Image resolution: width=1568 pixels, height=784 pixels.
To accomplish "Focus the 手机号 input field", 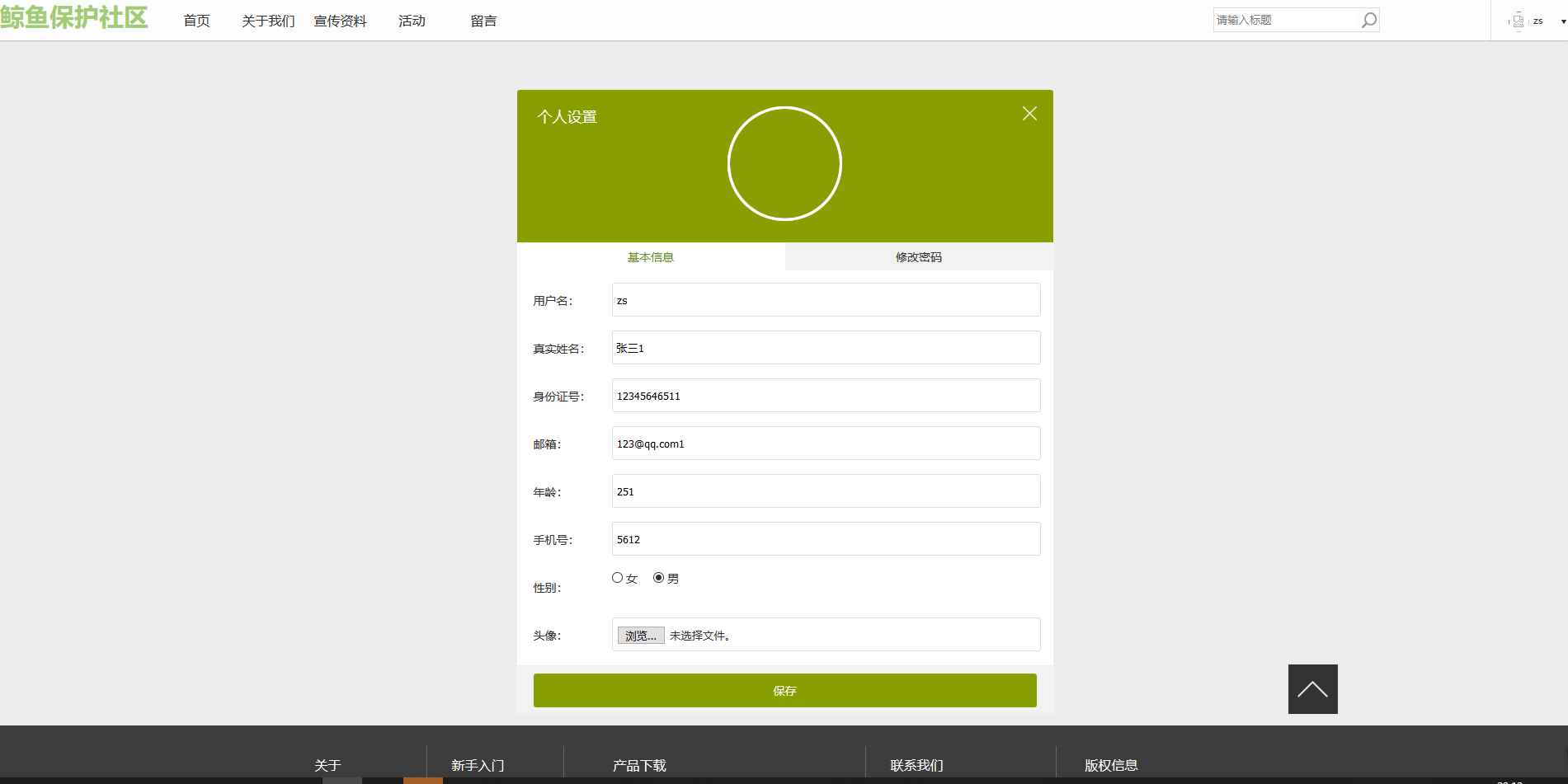I will pos(826,539).
